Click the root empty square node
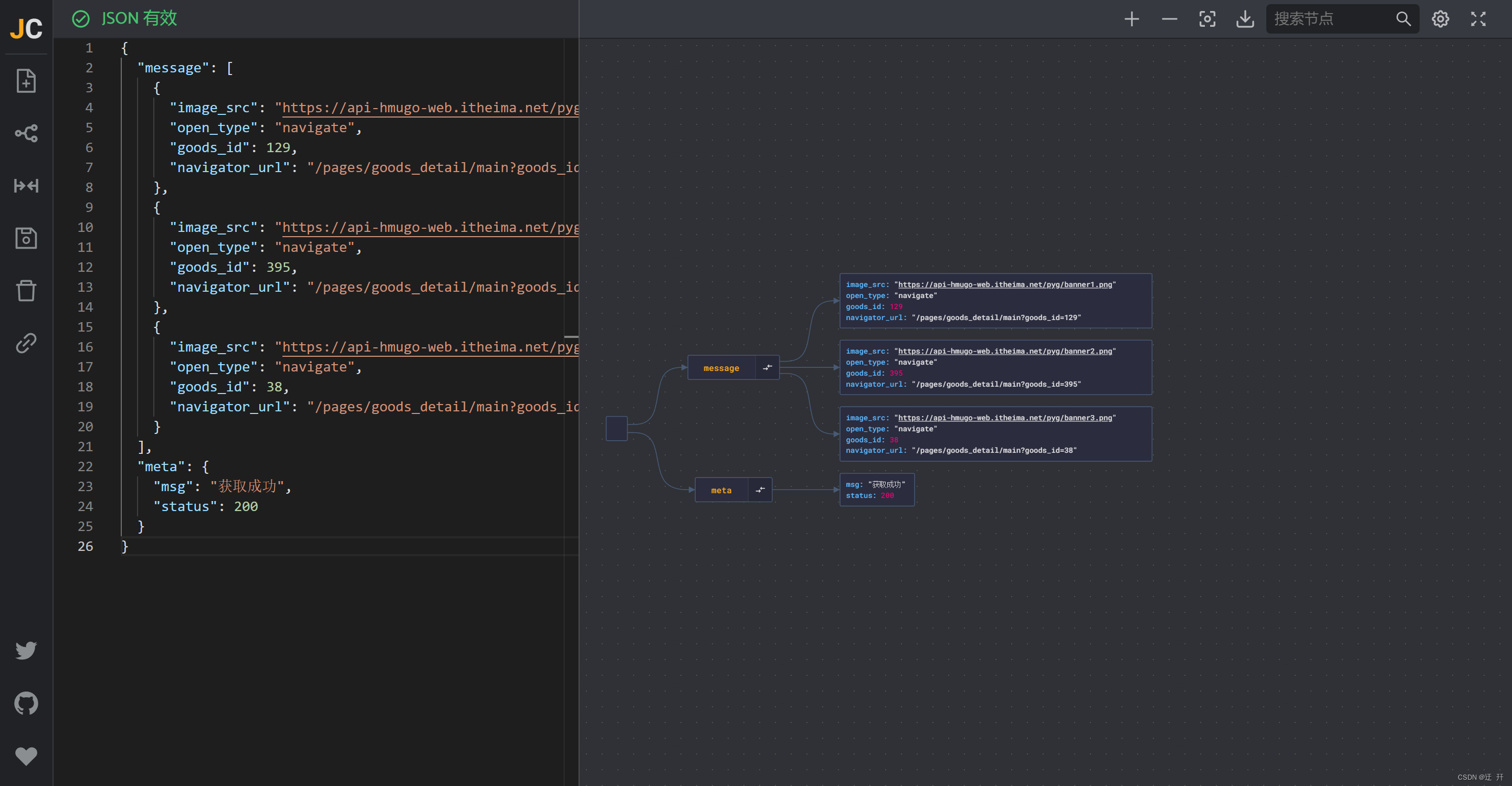1512x786 pixels. coord(616,428)
